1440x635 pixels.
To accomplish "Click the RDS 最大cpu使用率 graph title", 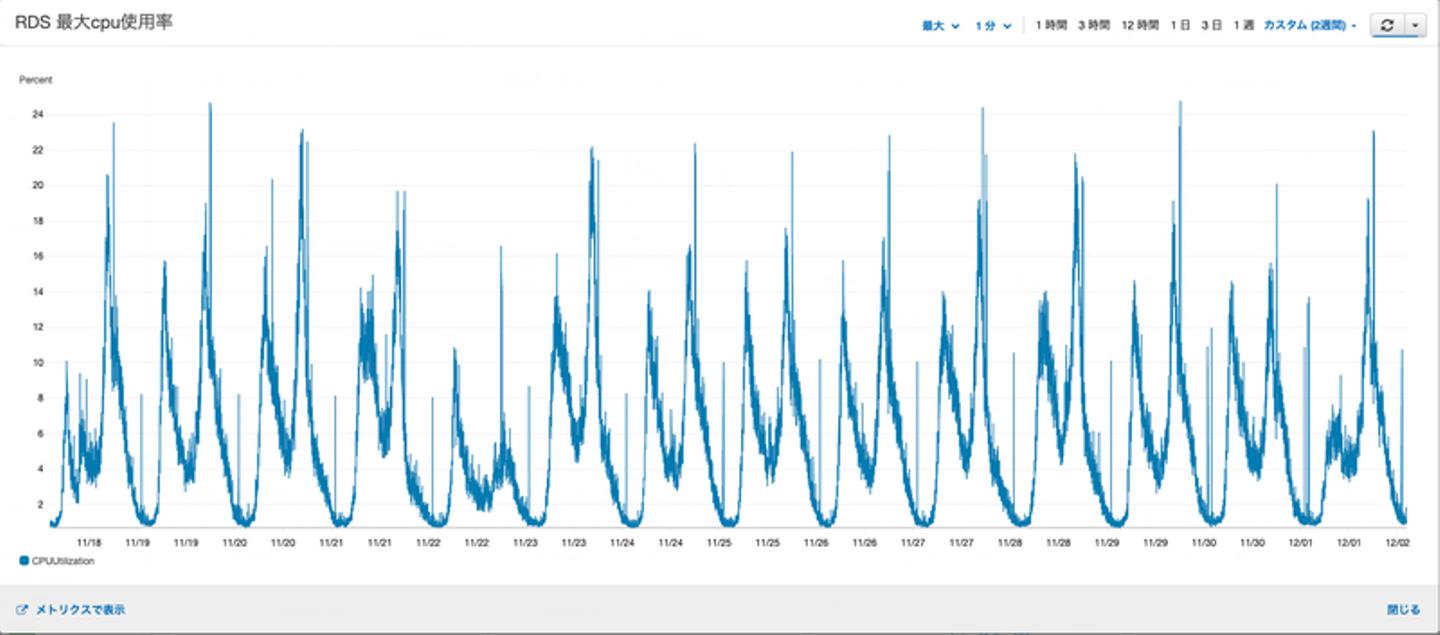I will tap(93, 22).
